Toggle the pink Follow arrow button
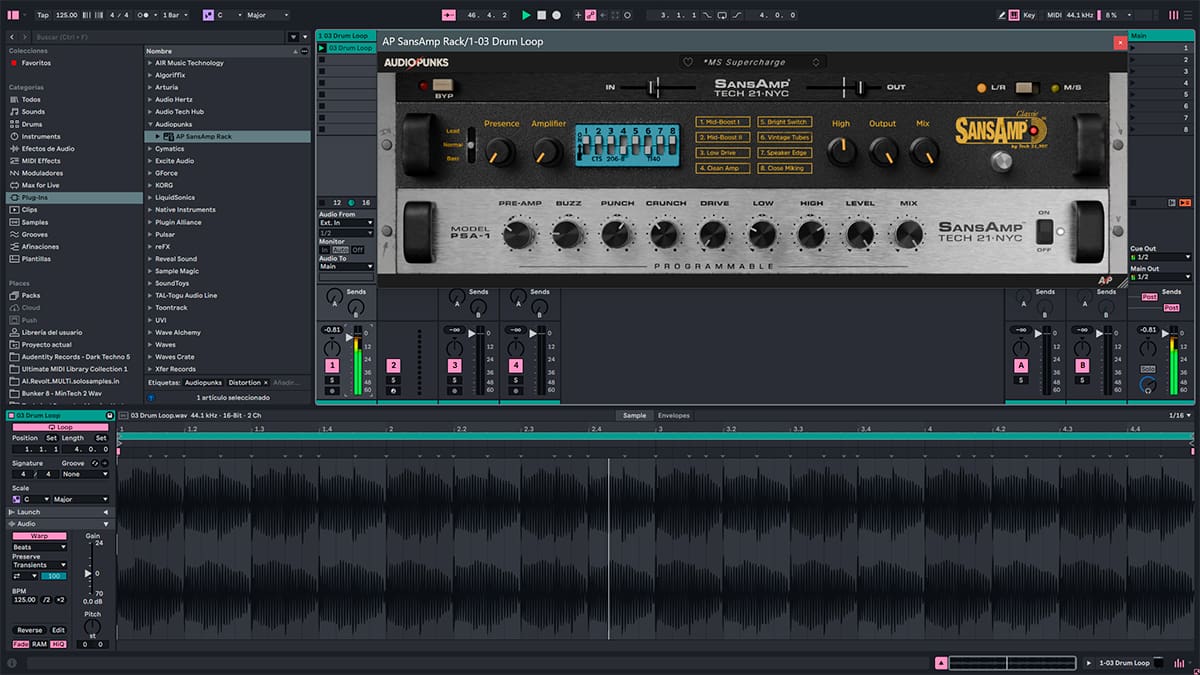This screenshot has height=675, width=1200. (448, 15)
